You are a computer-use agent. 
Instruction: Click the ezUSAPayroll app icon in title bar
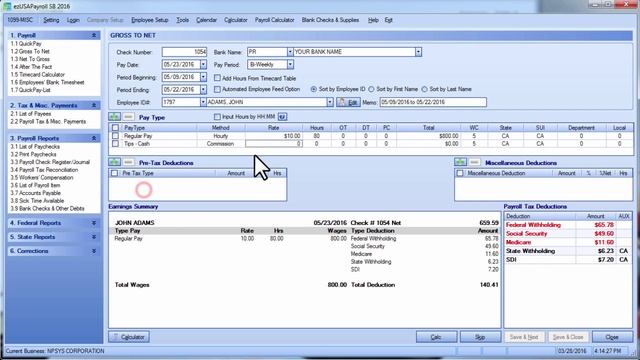coord(7,6)
